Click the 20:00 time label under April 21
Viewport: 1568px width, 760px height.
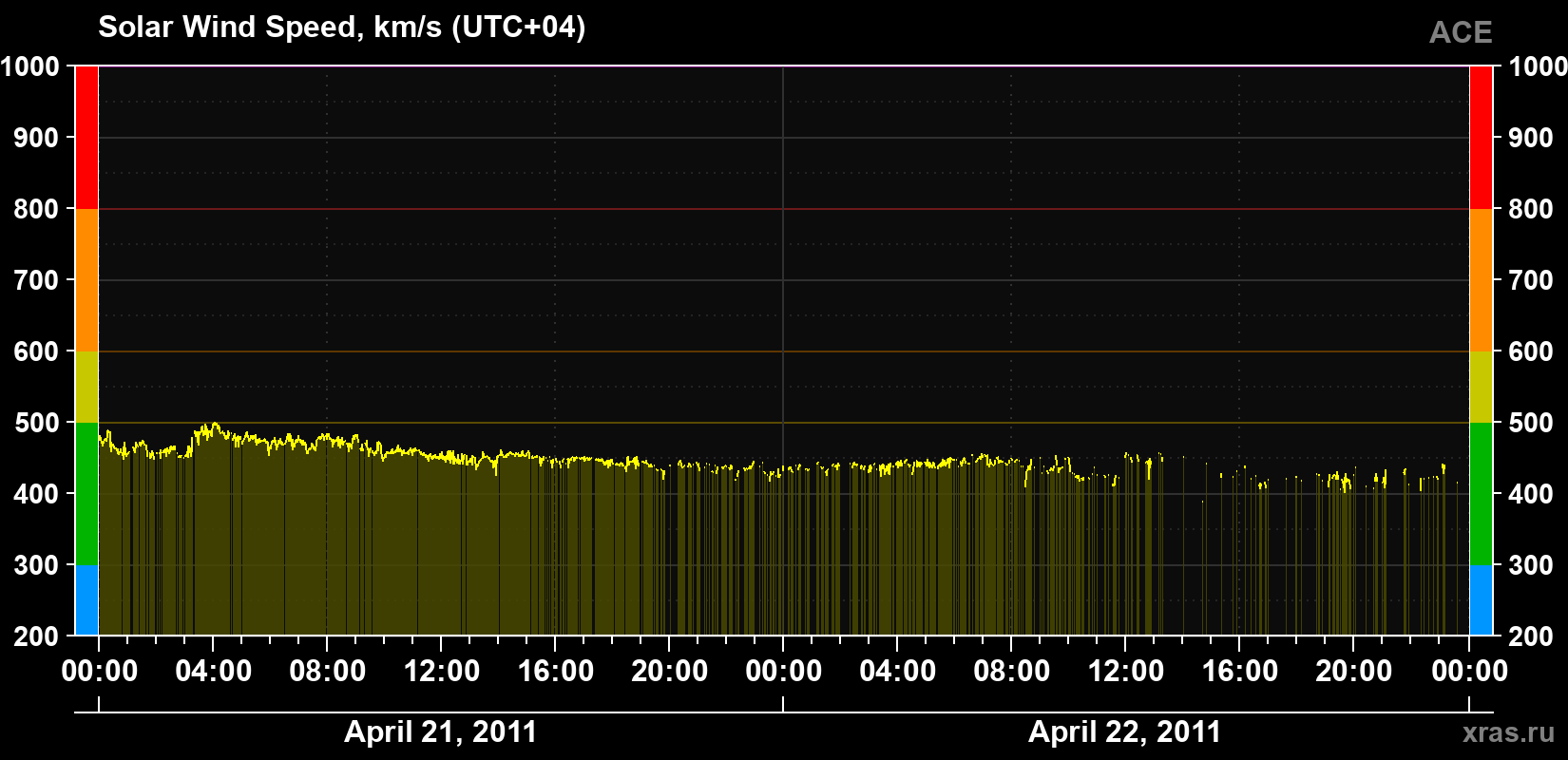tap(670, 672)
